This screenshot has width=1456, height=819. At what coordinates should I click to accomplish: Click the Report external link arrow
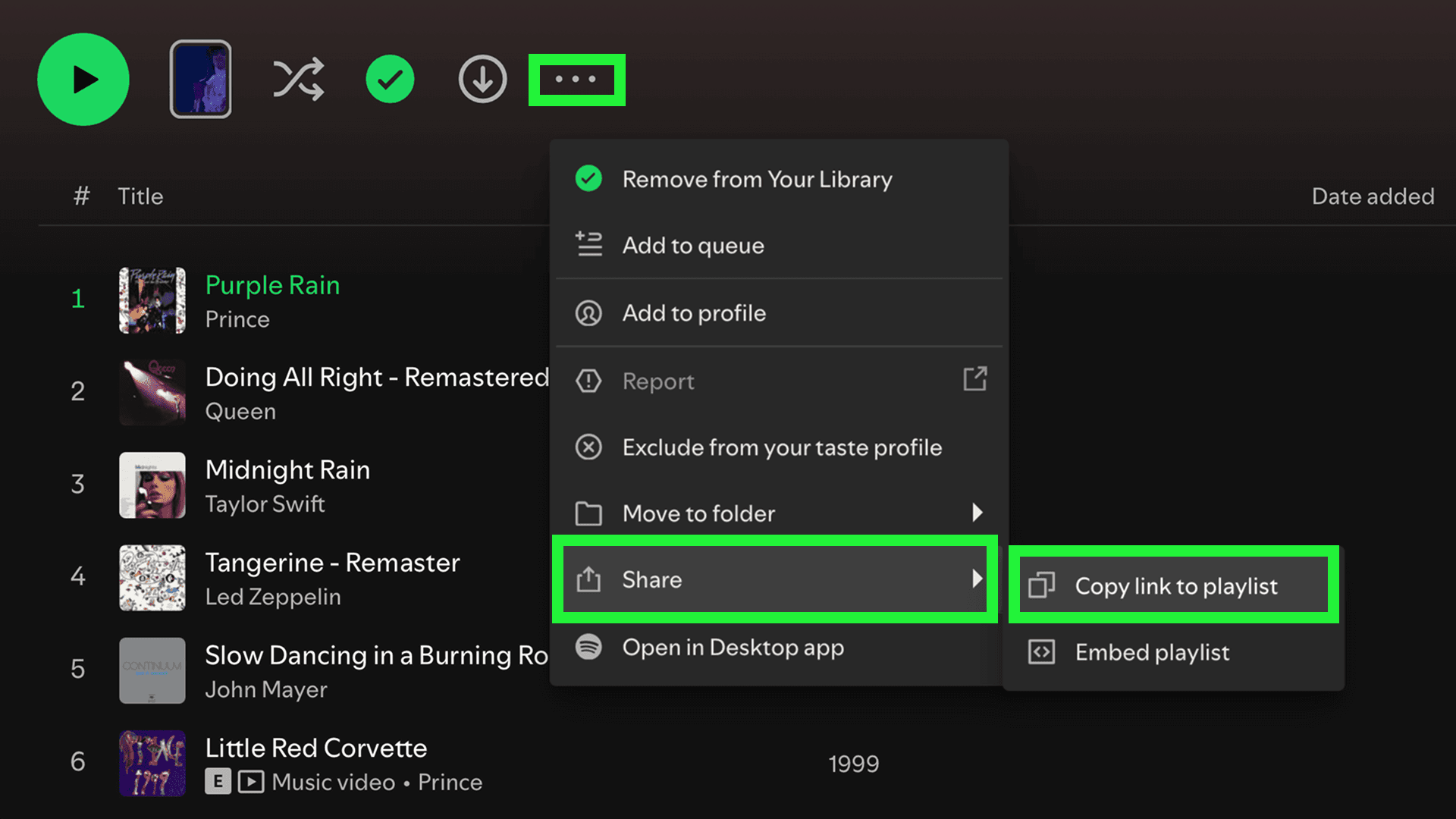[x=975, y=380]
